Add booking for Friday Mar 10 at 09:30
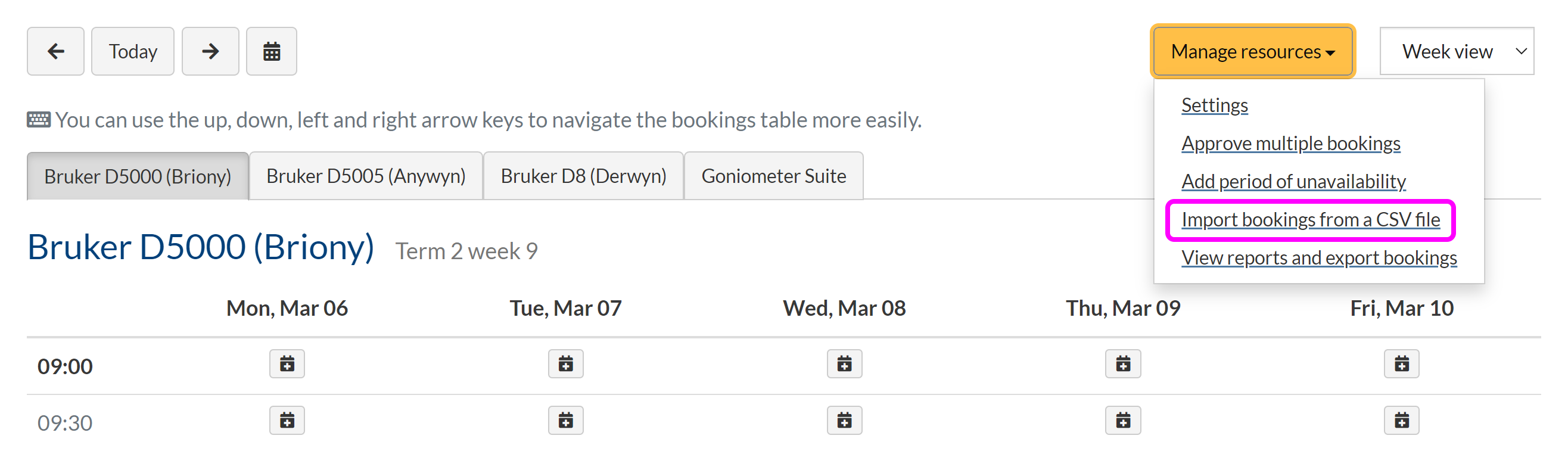The height and width of the screenshot is (451, 1568). coord(1401,421)
